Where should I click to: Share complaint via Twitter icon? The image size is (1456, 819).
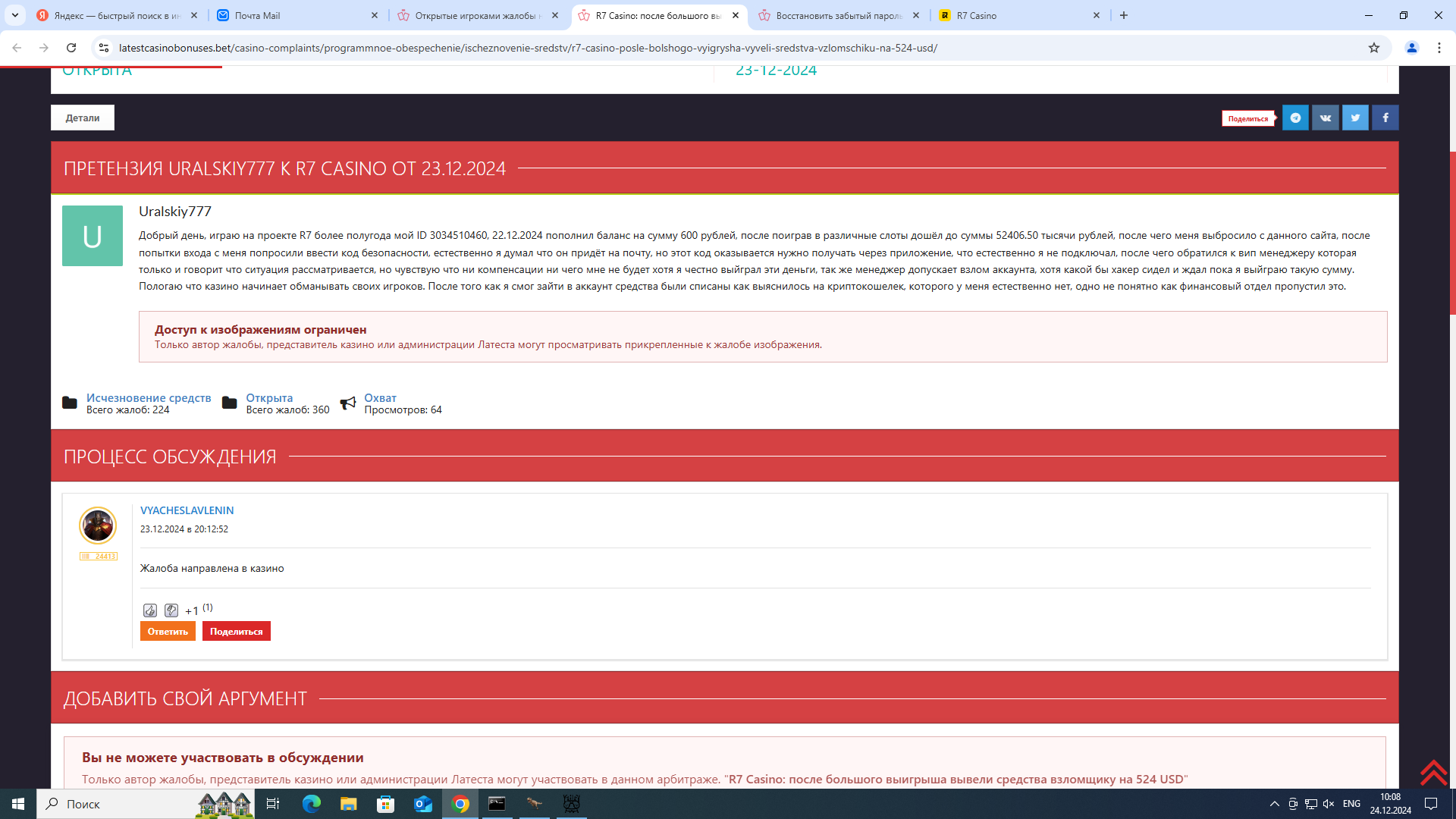[1355, 118]
